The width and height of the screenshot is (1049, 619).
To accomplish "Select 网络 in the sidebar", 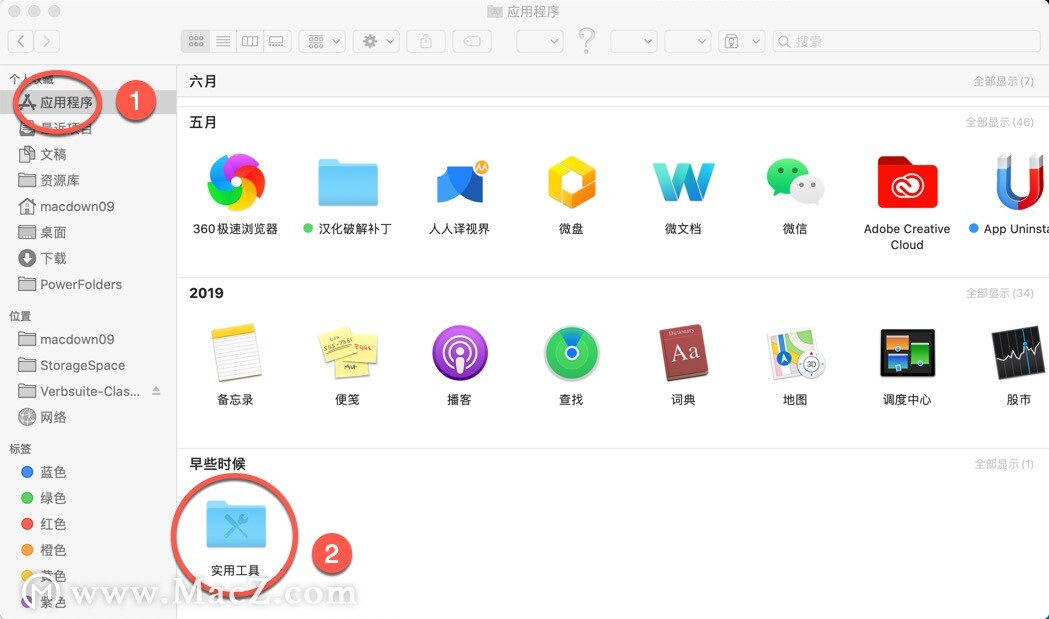I will 88,418.
